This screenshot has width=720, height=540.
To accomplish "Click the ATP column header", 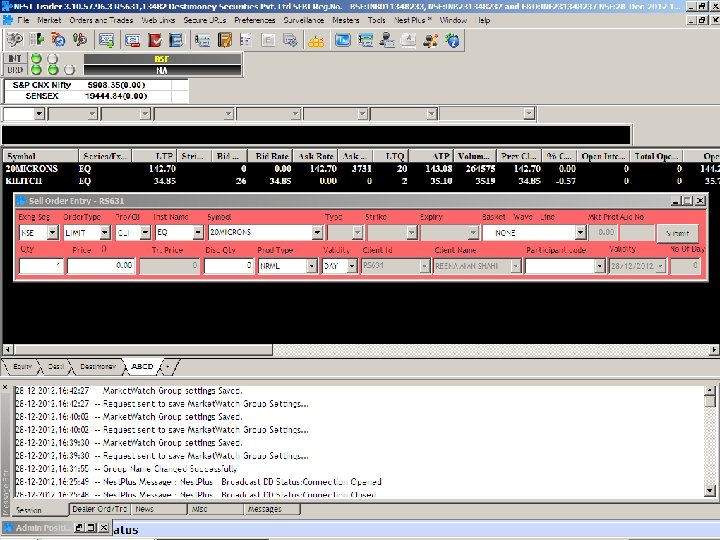I will pyautogui.click(x=432, y=156).
